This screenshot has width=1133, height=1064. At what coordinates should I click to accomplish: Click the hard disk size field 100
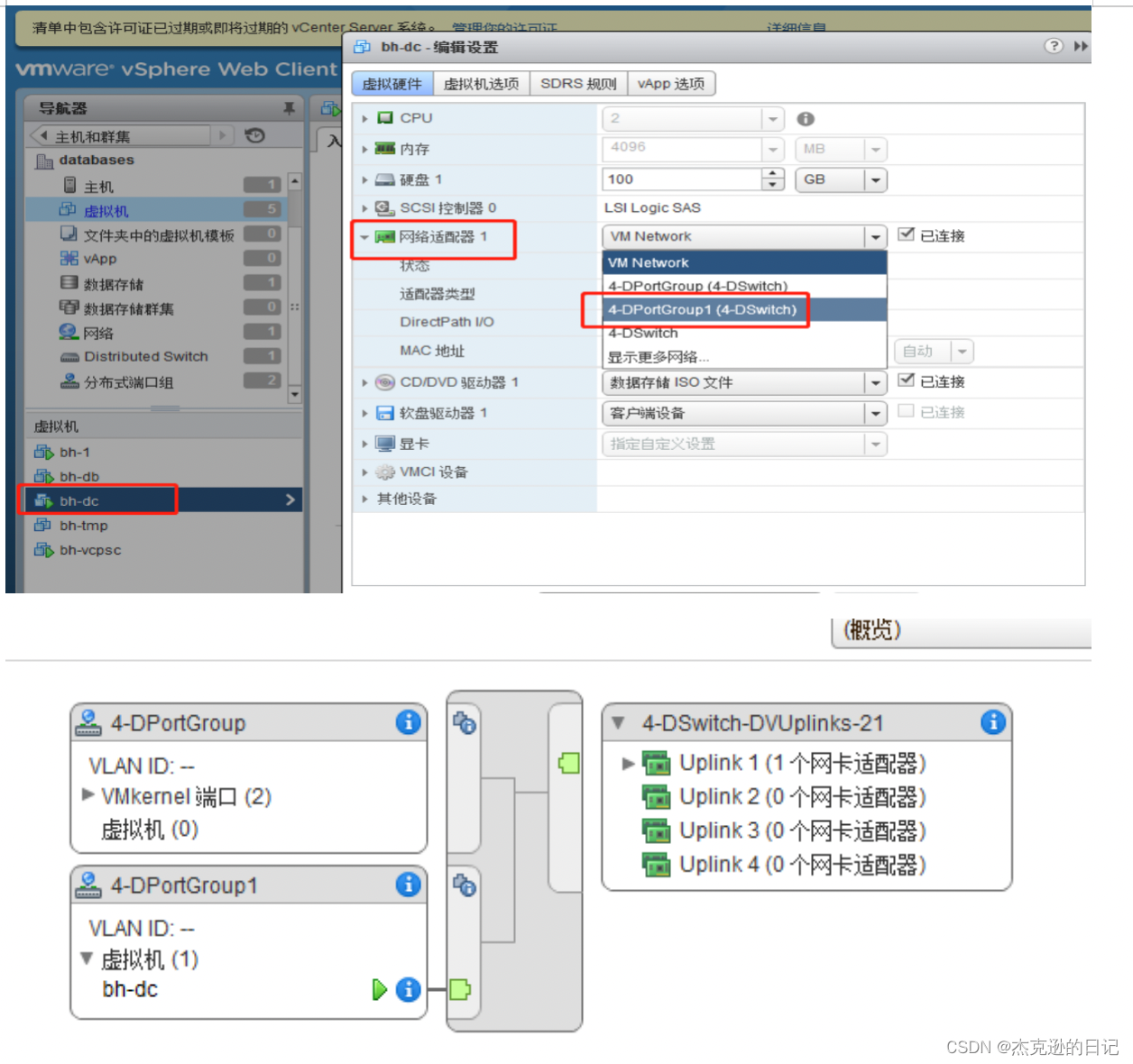pos(682,179)
